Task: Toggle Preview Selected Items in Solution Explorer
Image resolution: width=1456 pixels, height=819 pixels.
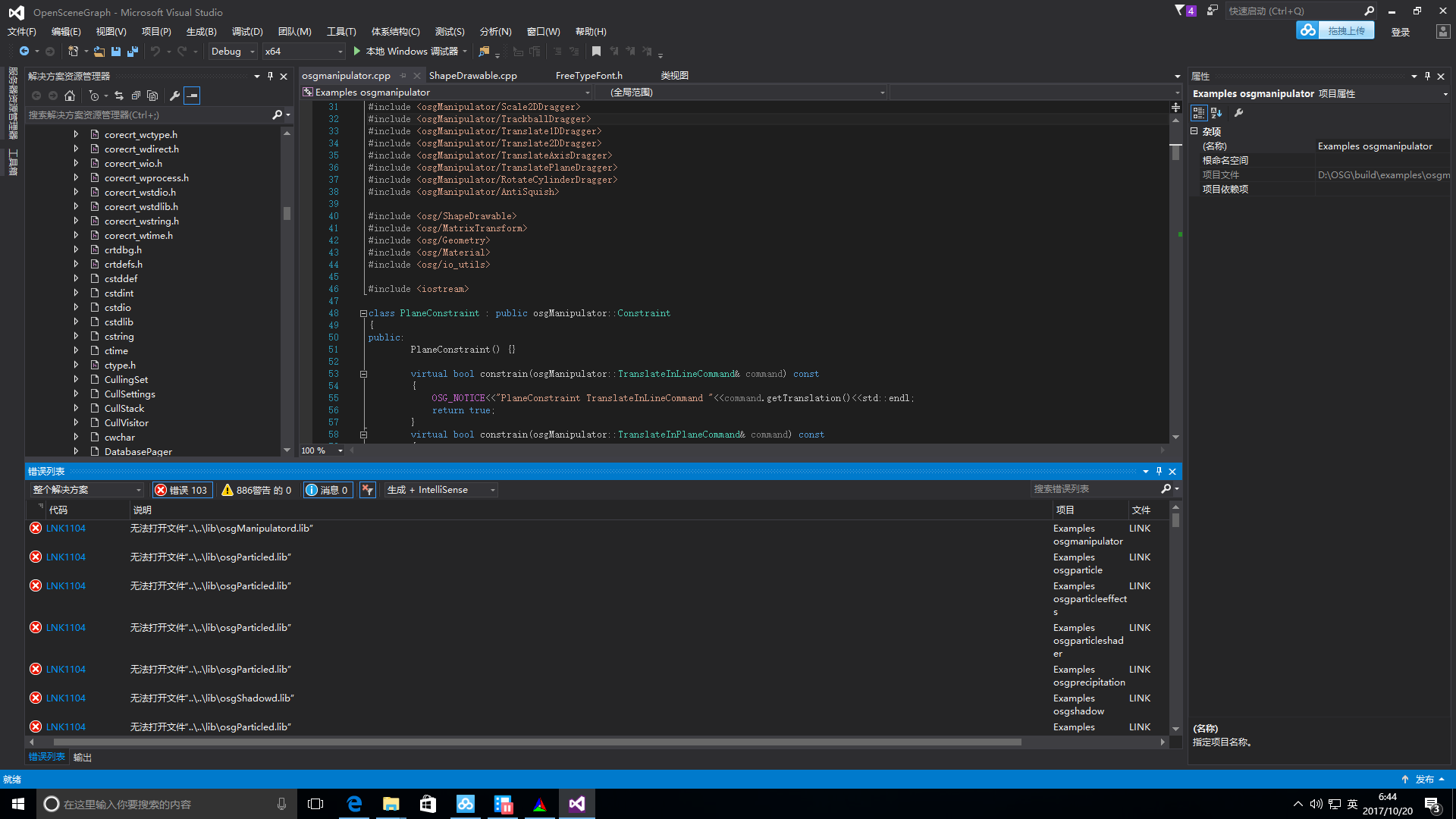Action: 192,96
